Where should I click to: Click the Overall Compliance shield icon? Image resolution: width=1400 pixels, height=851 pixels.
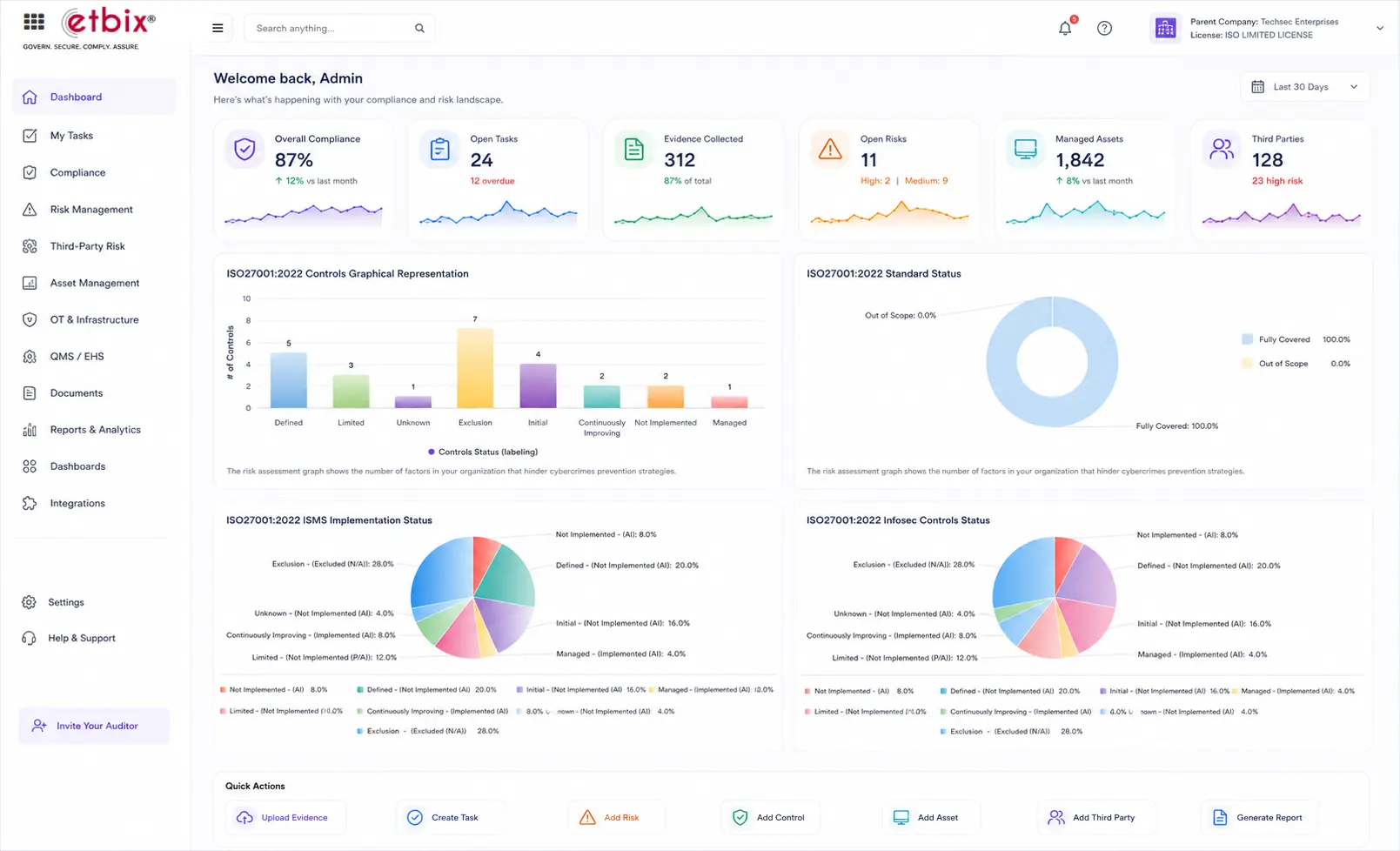[245, 150]
